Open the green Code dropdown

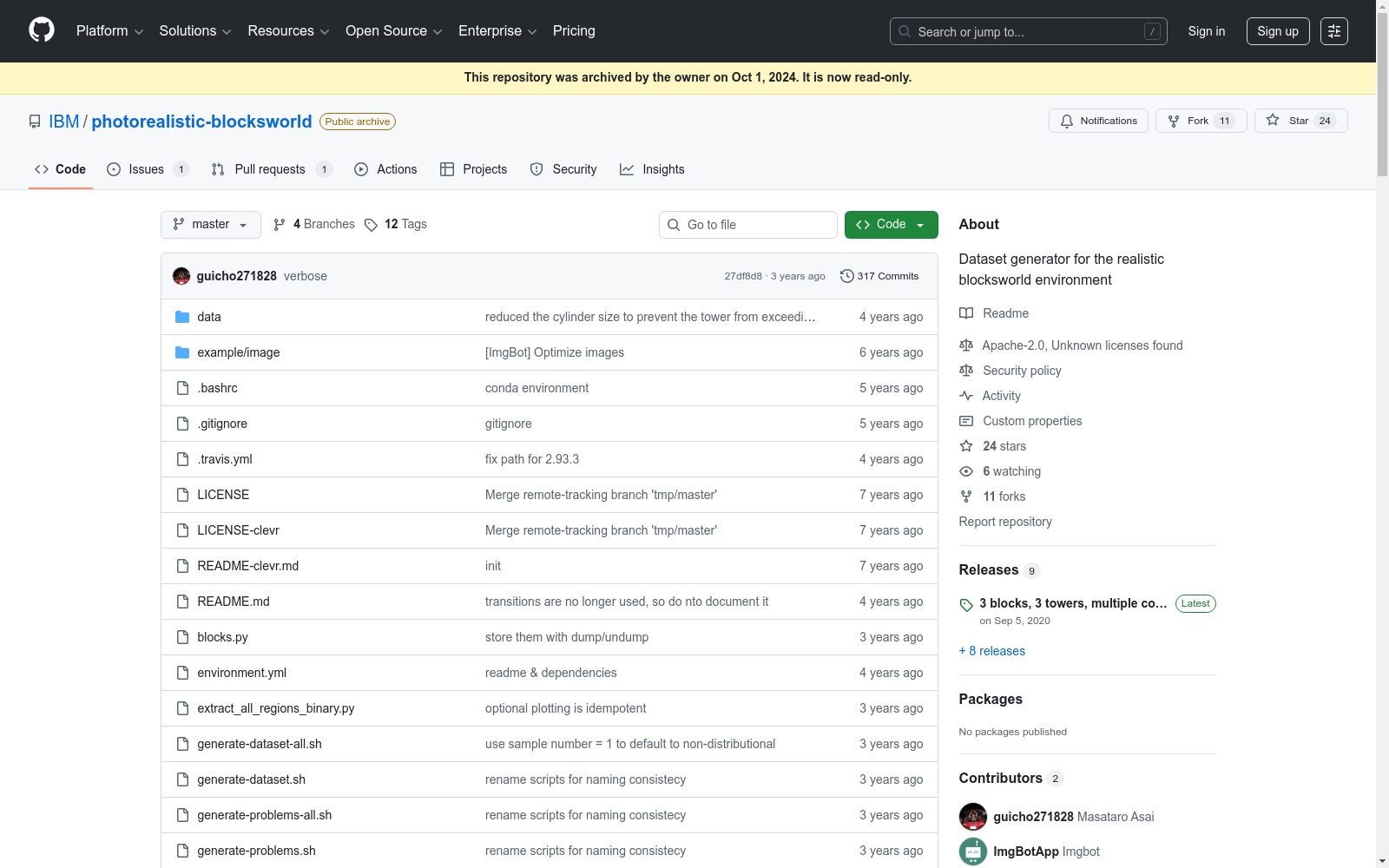pyautogui.click(x=892, y=225)
